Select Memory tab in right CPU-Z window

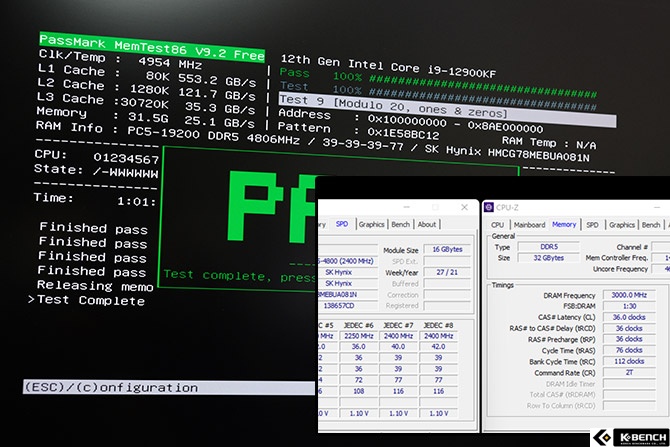point(564,224)
